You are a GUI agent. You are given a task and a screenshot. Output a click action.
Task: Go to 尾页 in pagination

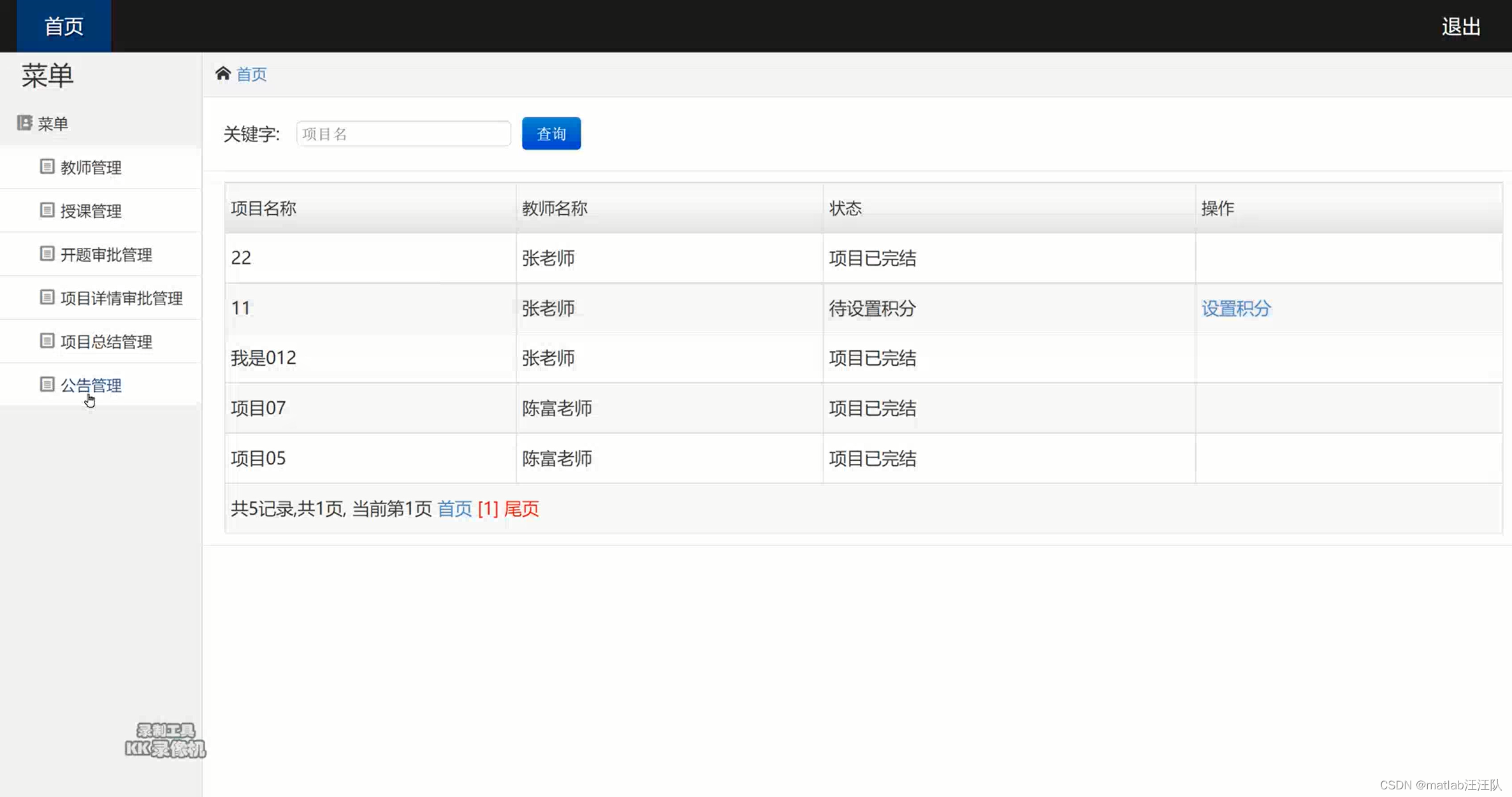click(x=521, y=508)
